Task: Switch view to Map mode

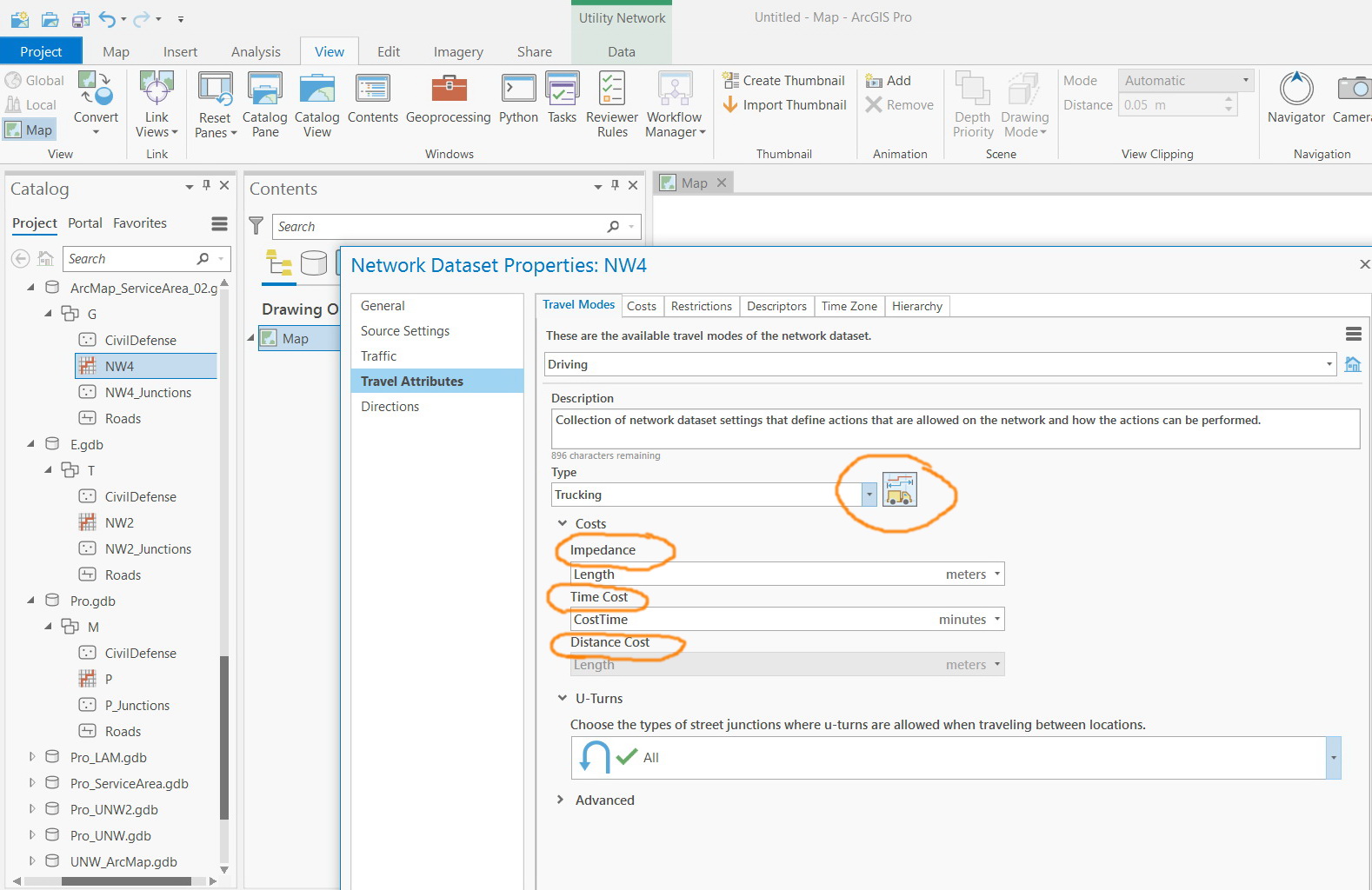Action: pos(30,130)
